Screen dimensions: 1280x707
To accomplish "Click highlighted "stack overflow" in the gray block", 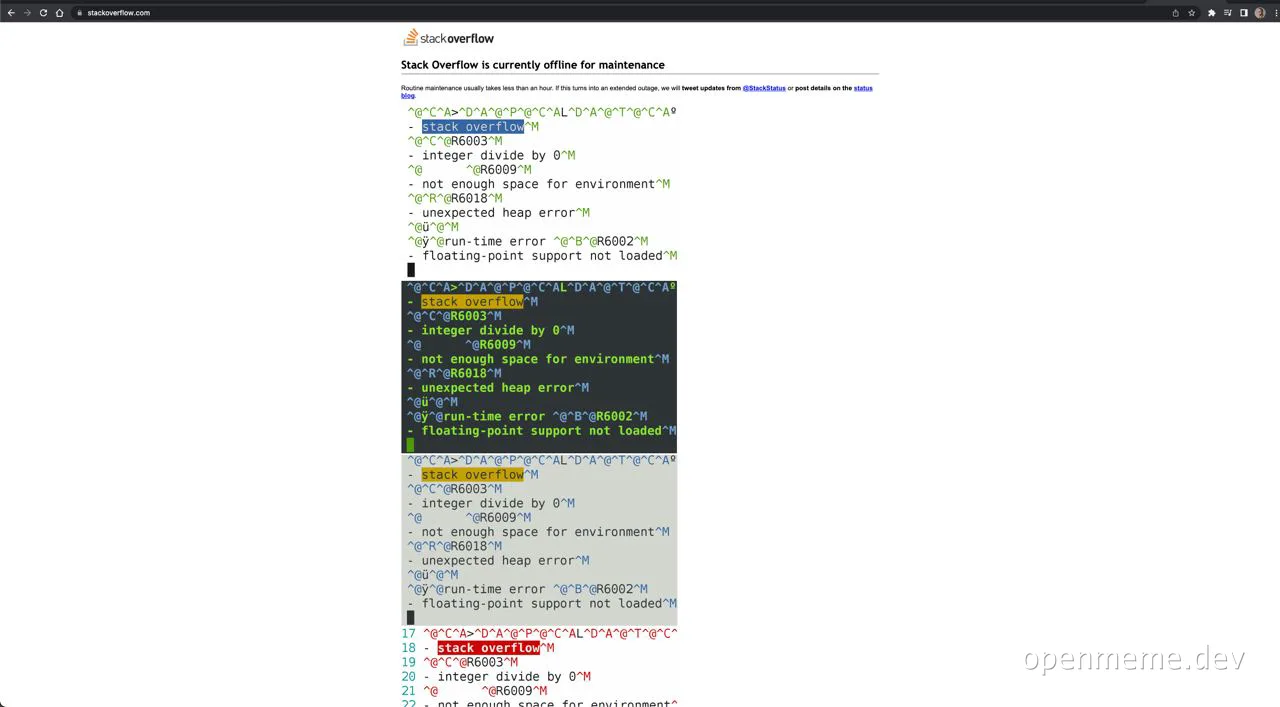I will 472,475.
